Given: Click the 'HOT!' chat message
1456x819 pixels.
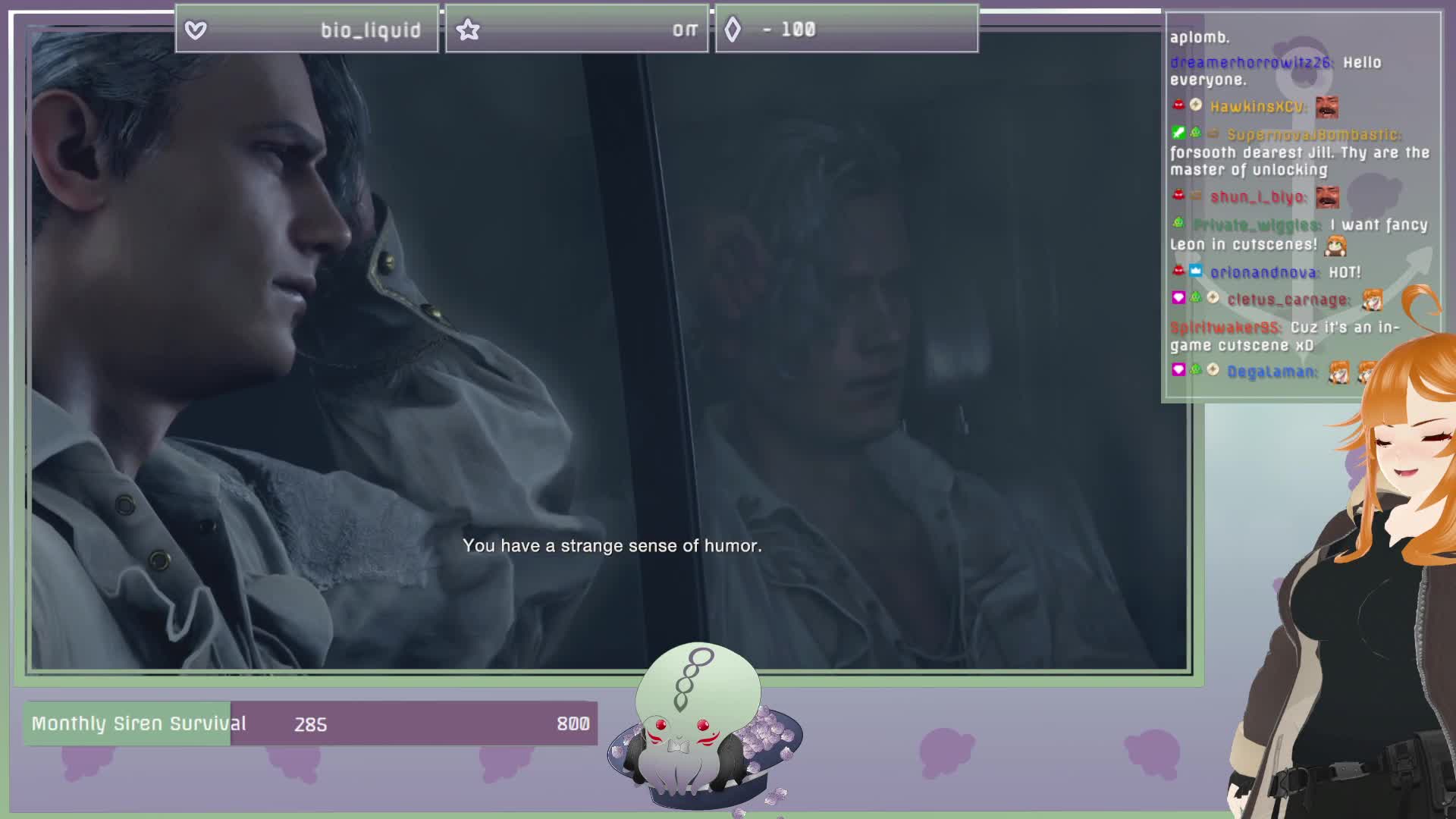Looking at the screenshot, I should tap(1345, 272).
